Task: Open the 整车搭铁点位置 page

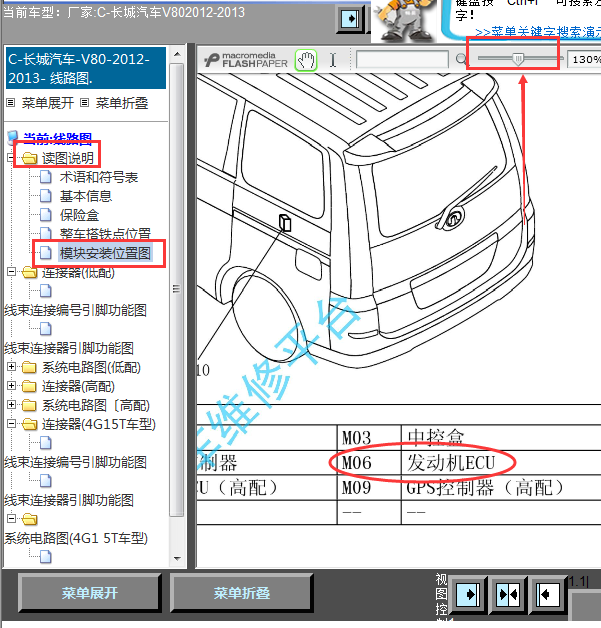Action: point(105,234)
